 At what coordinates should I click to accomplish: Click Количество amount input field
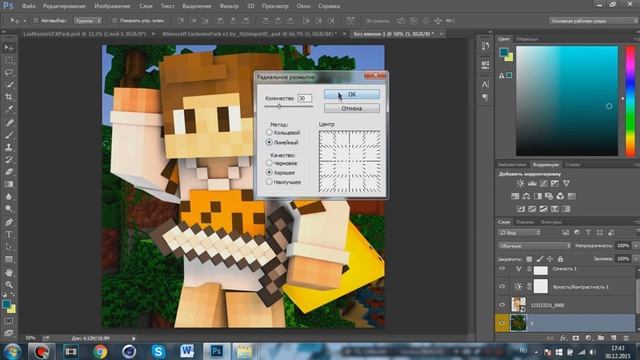(x=304, y=98)
